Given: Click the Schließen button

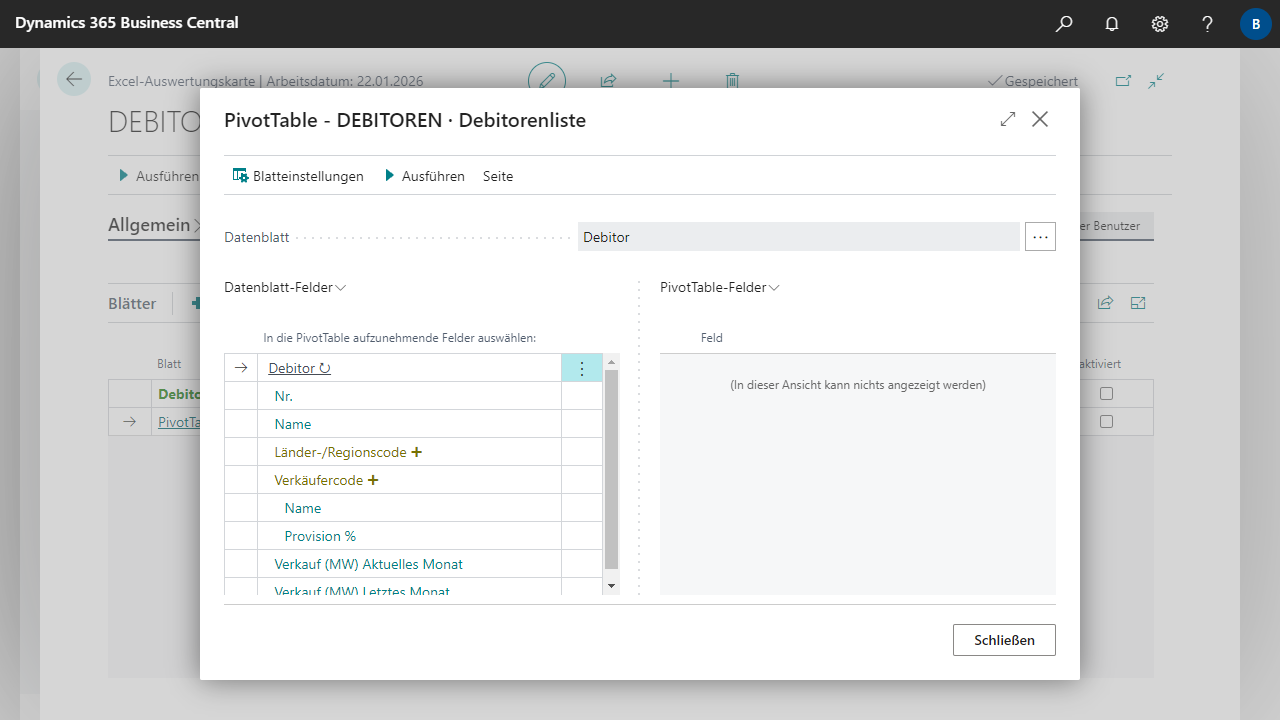Looking at the screenshot, I should pos(1004,640).
